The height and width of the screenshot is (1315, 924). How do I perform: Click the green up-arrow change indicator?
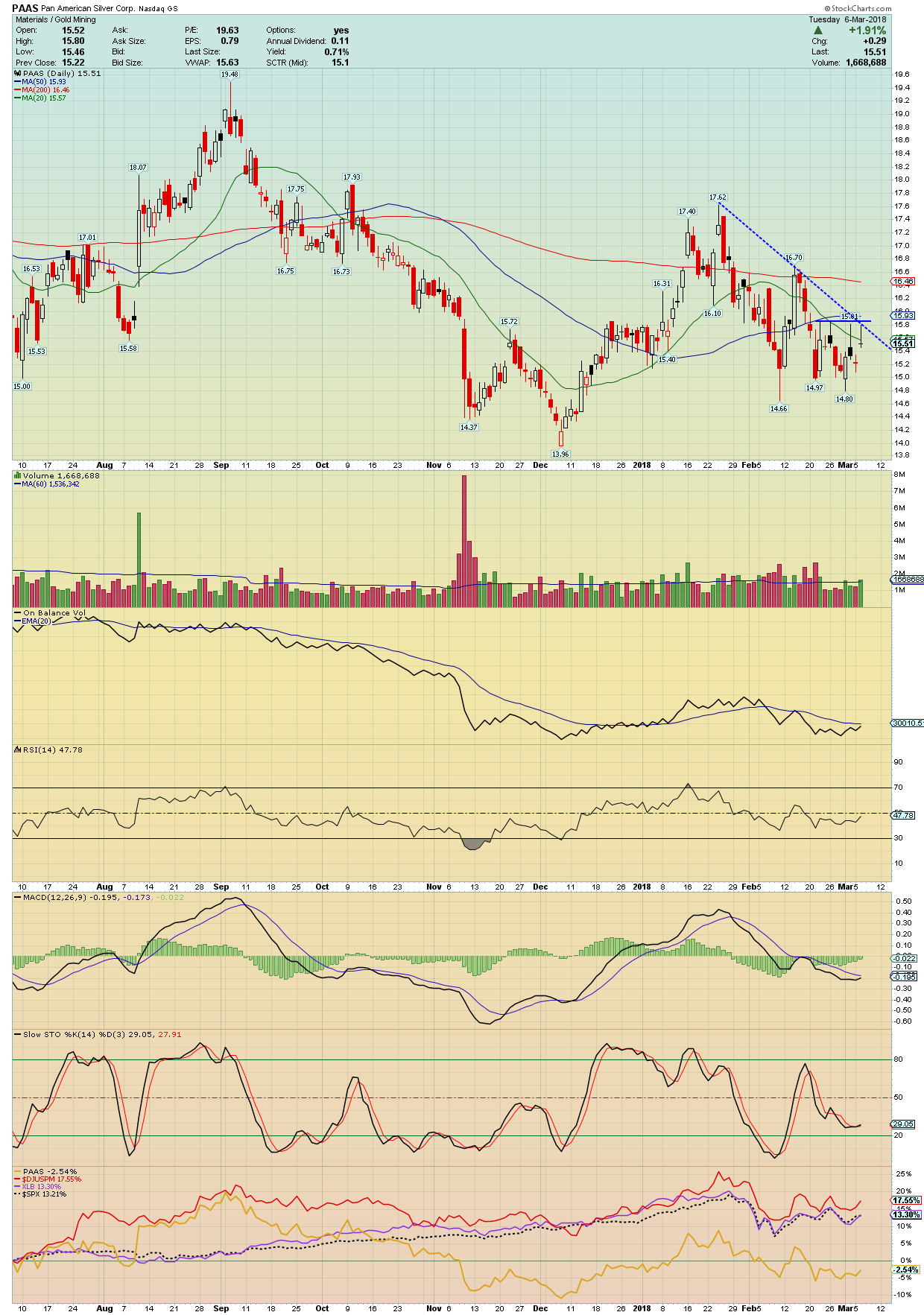(818, 31)
